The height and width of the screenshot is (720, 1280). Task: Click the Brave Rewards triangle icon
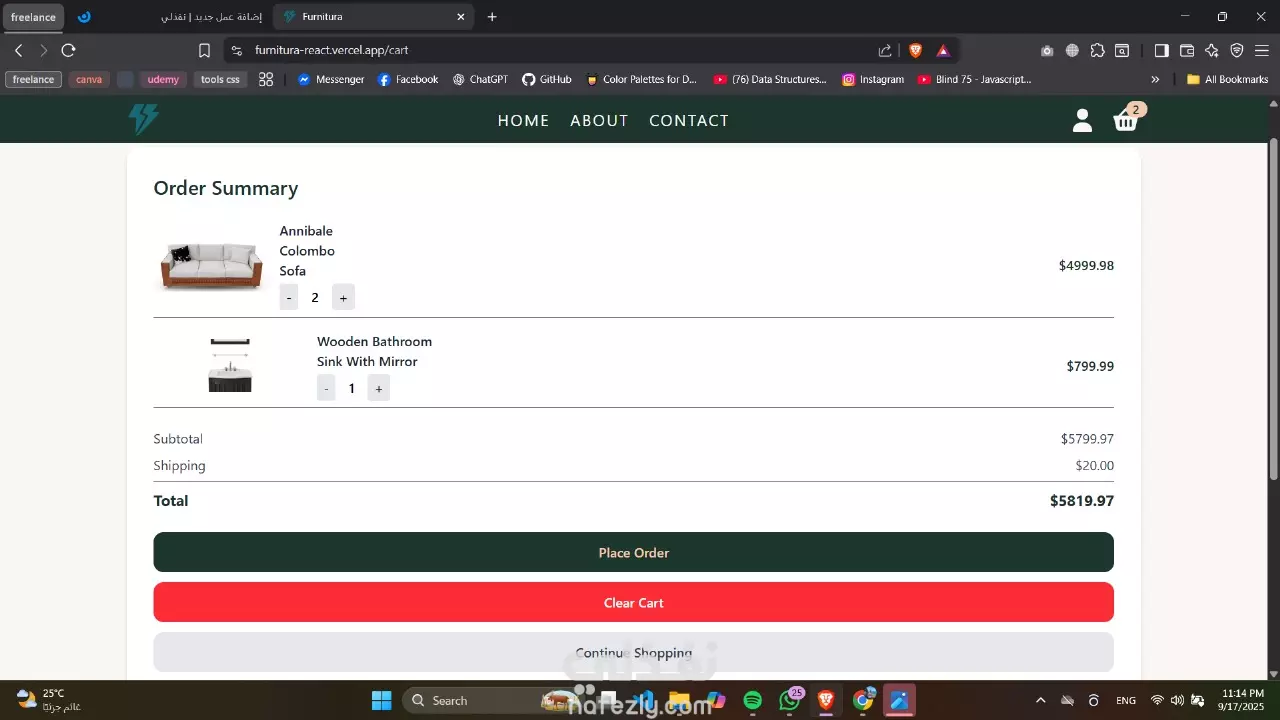click(x=943, y=50)
